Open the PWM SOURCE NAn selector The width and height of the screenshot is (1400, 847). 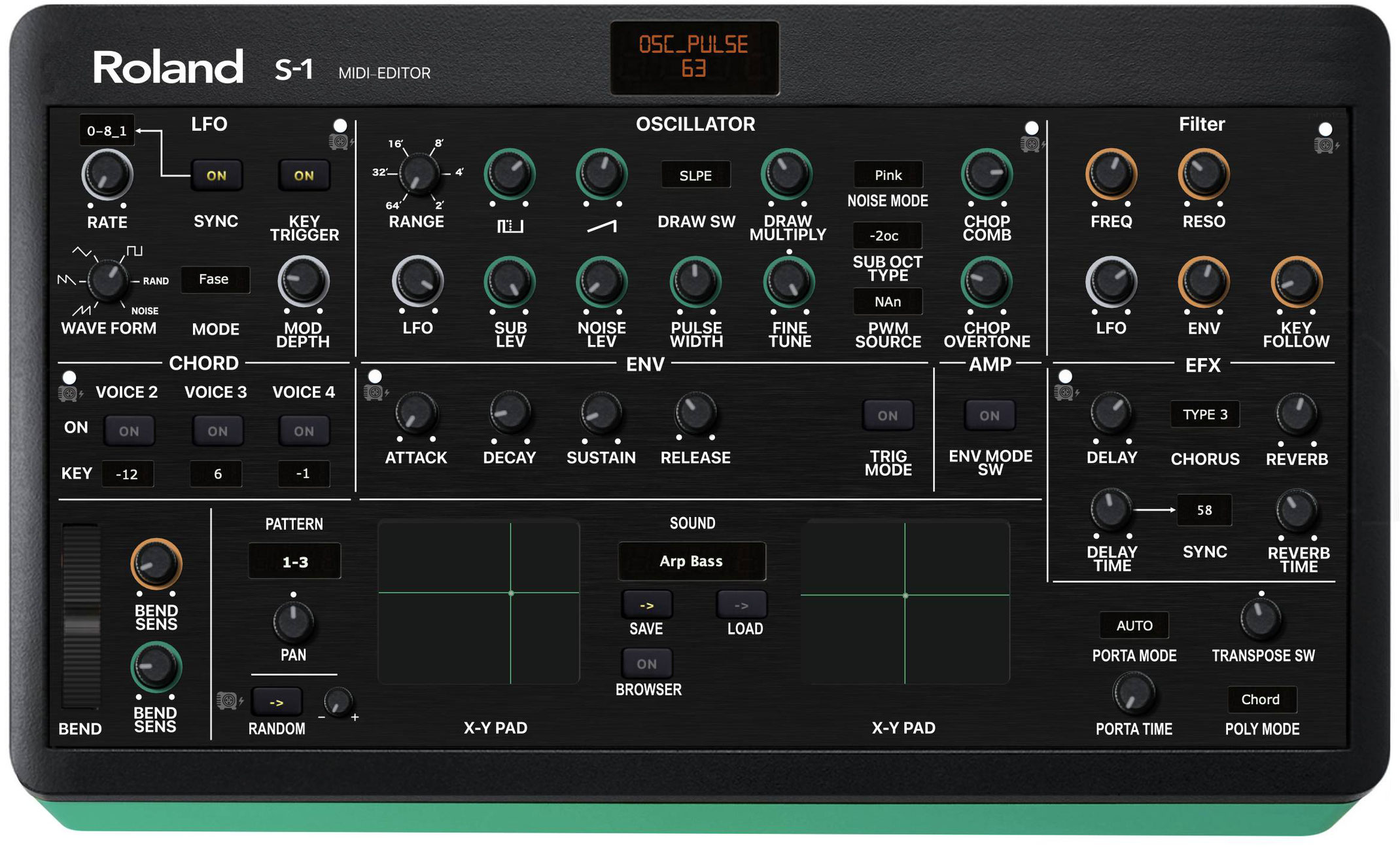tap(888, 302)
